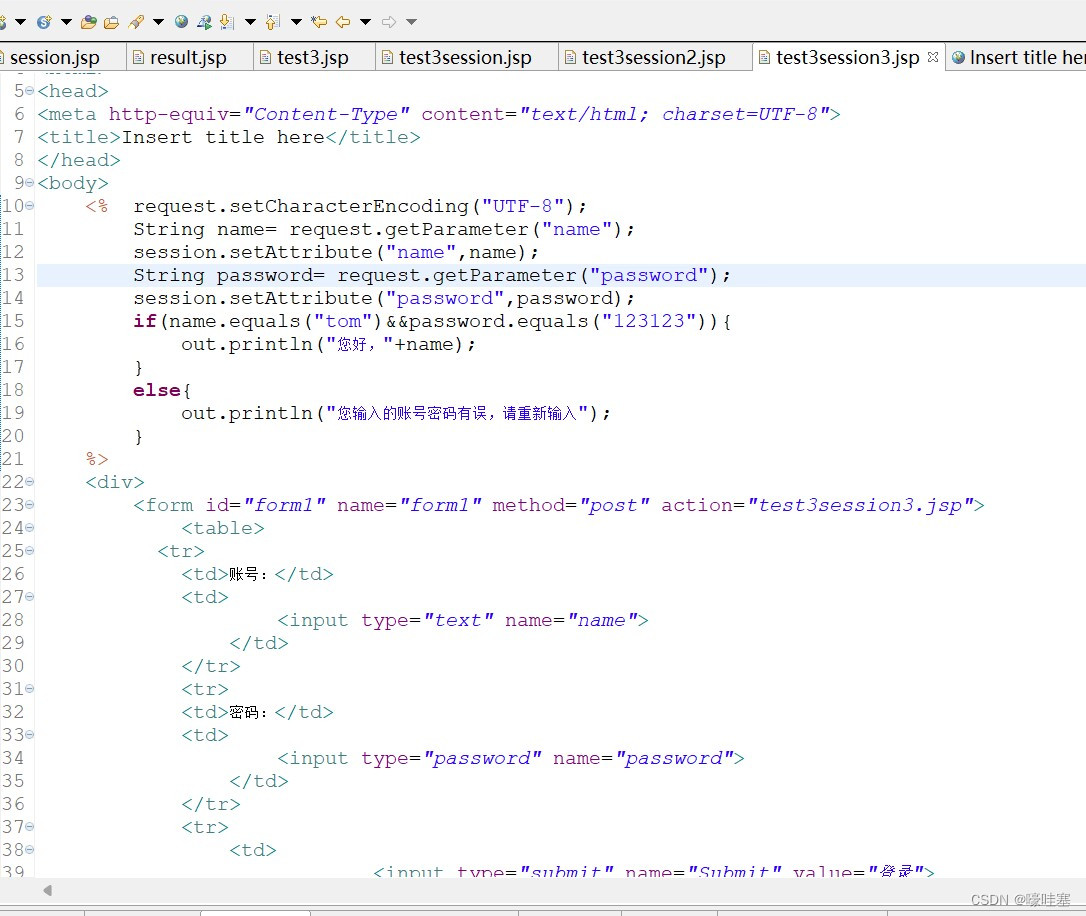Screen dimensions: 1086x916
Task: Switch to the session.jsp tab
Action: pos(55,57)
